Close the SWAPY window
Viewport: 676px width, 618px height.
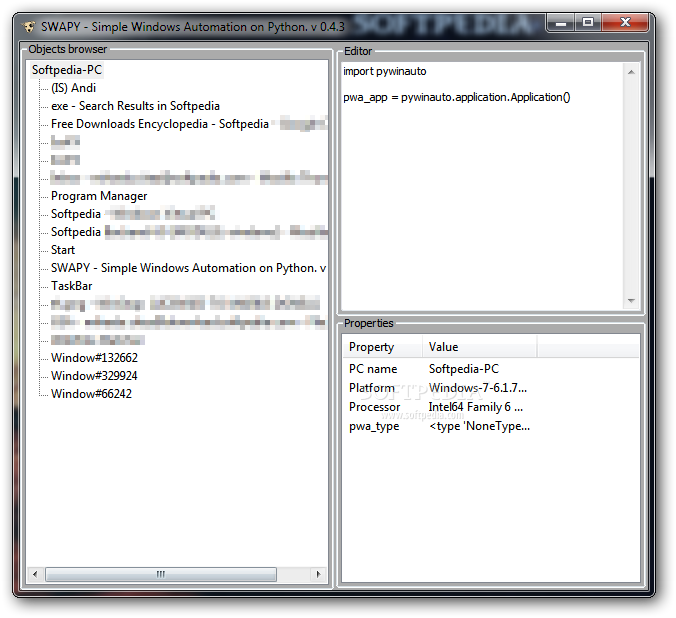[x=625, y=23]
